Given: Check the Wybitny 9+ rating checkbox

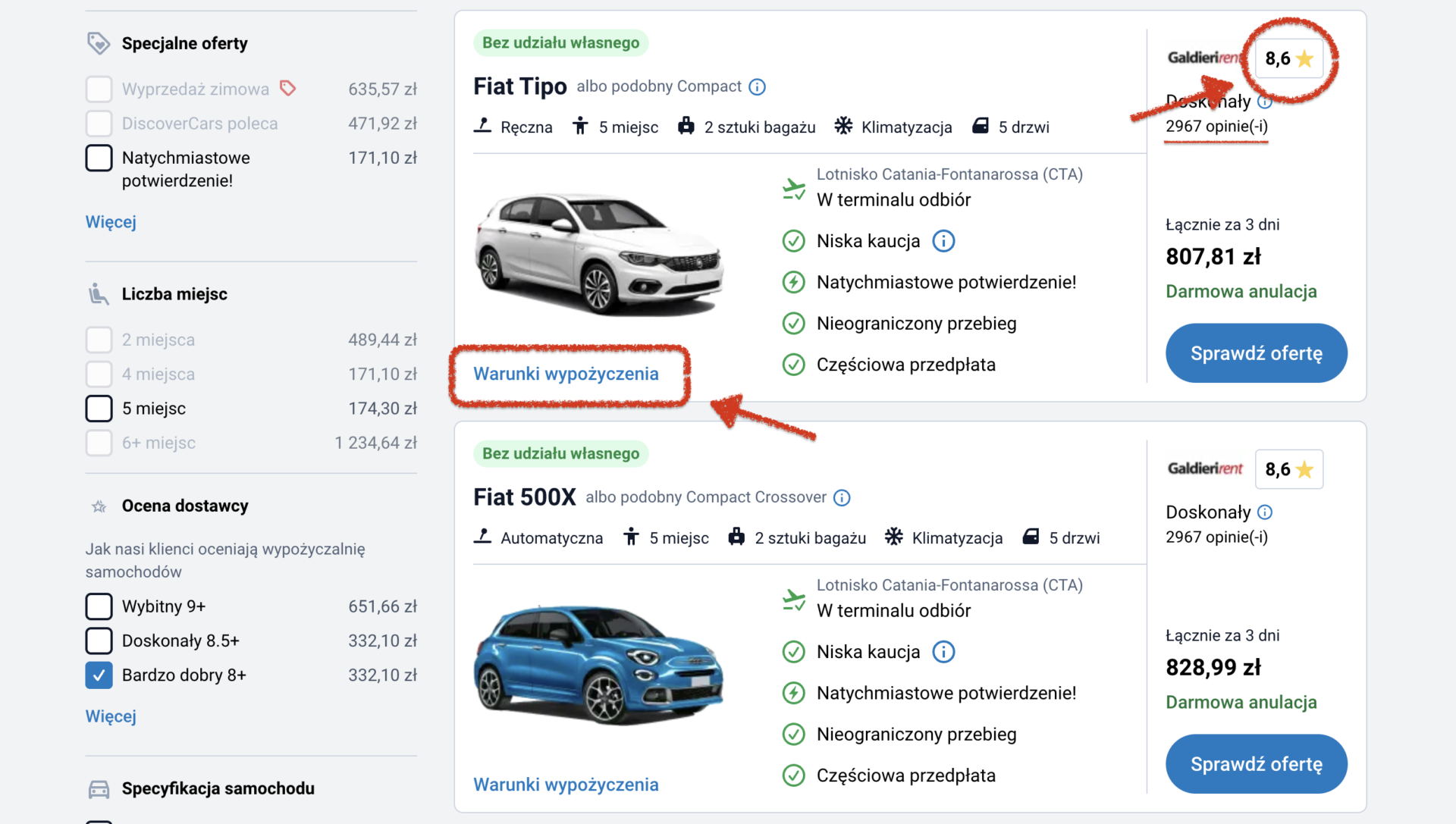Looking at the screenshot, I should tap(99, 606).
